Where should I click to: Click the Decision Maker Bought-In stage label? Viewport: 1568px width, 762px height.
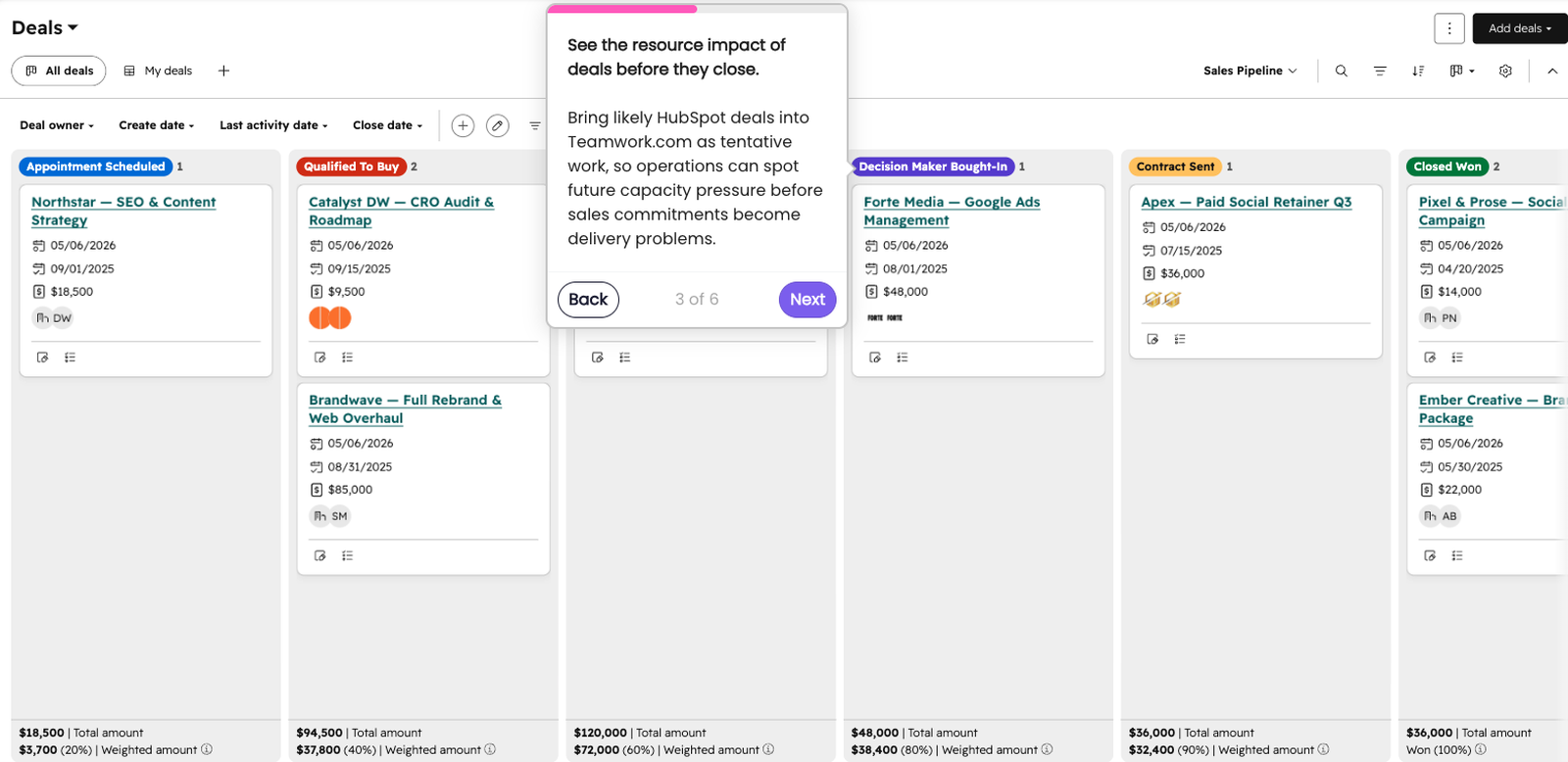(x=933, y=167)
